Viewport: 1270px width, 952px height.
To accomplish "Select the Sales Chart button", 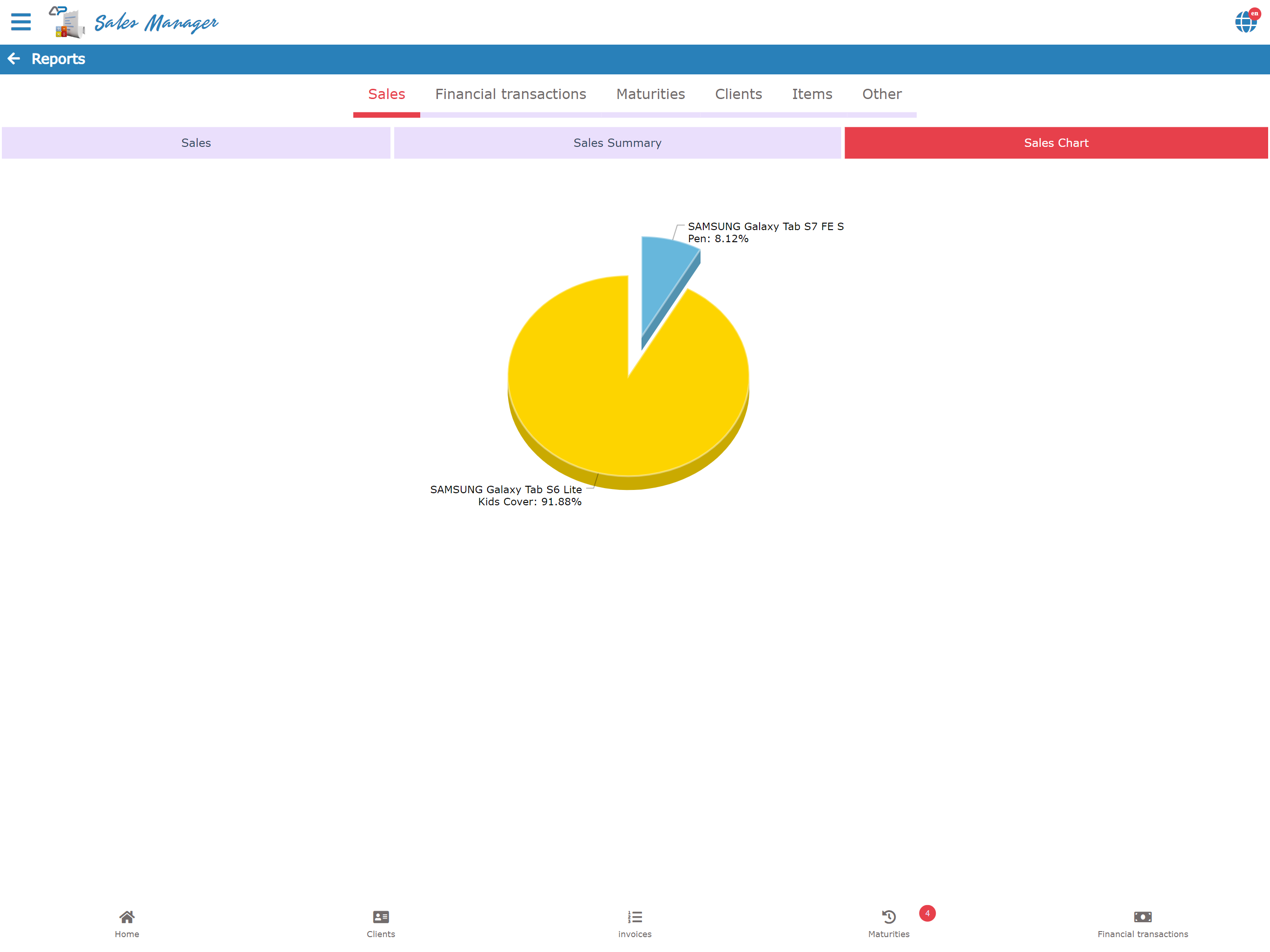I will pos(1056,142).
